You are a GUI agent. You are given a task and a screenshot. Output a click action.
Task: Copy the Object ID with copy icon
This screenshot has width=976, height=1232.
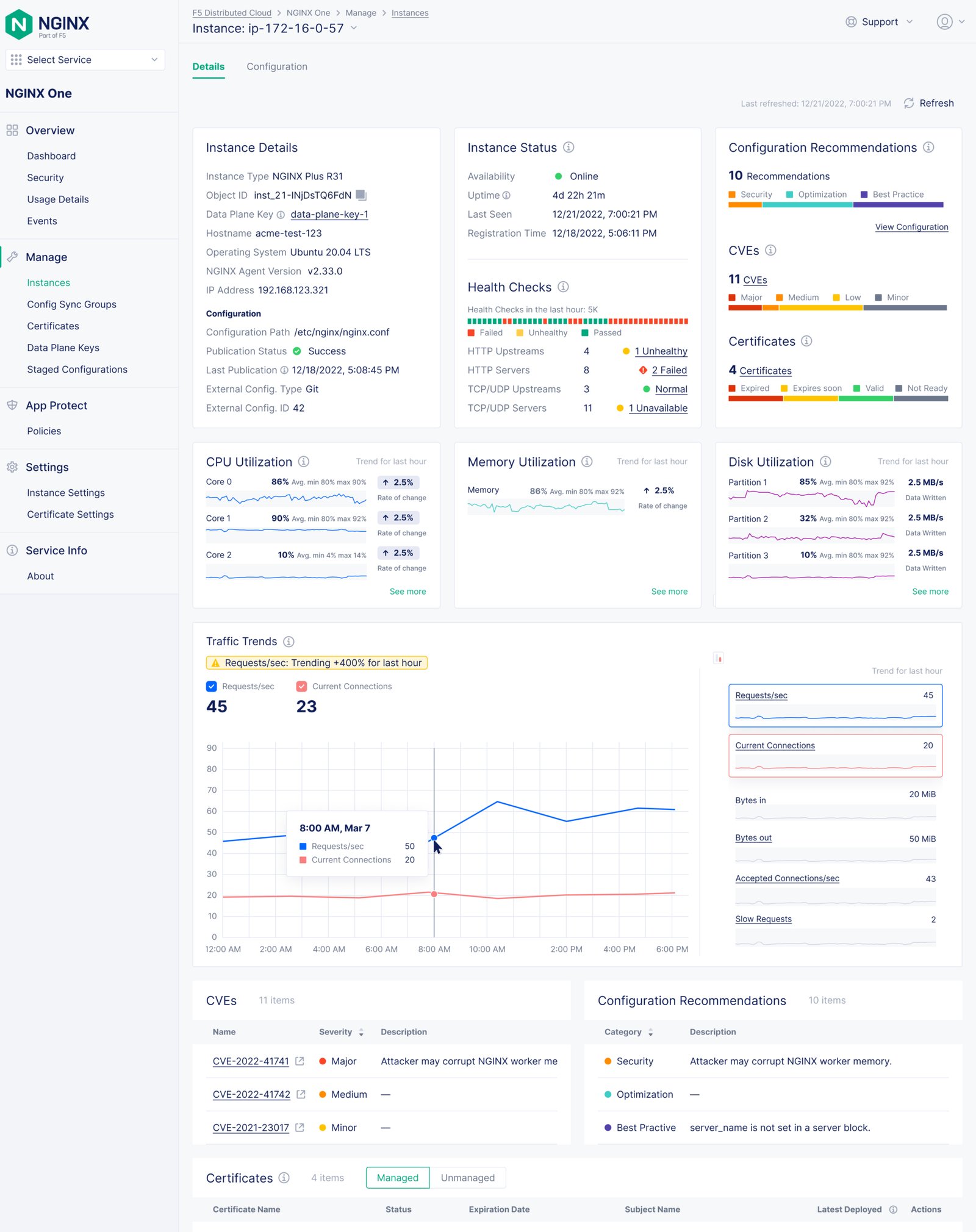pos(361,195)
